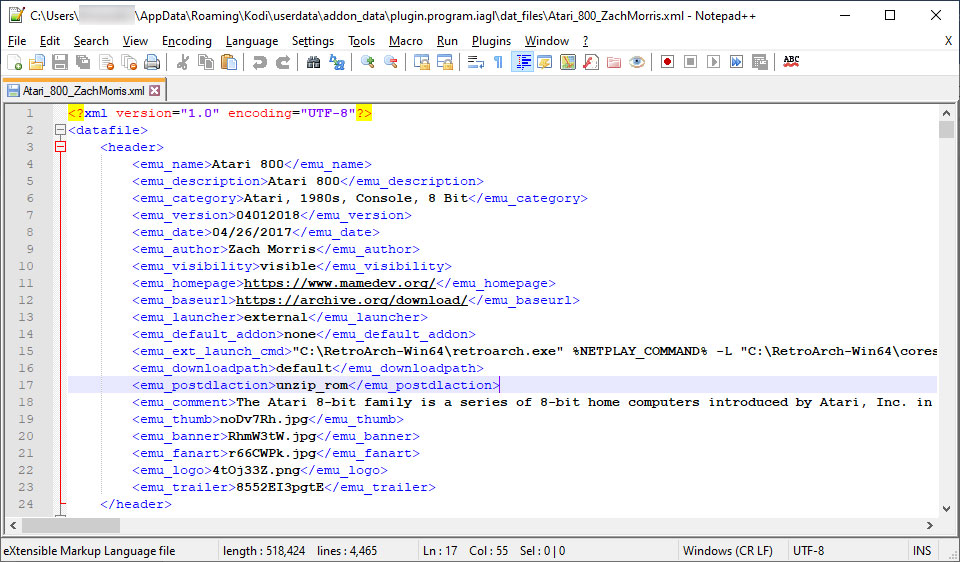
Task: Follow the archive.org download link
Action: click(x=352, y=301)
